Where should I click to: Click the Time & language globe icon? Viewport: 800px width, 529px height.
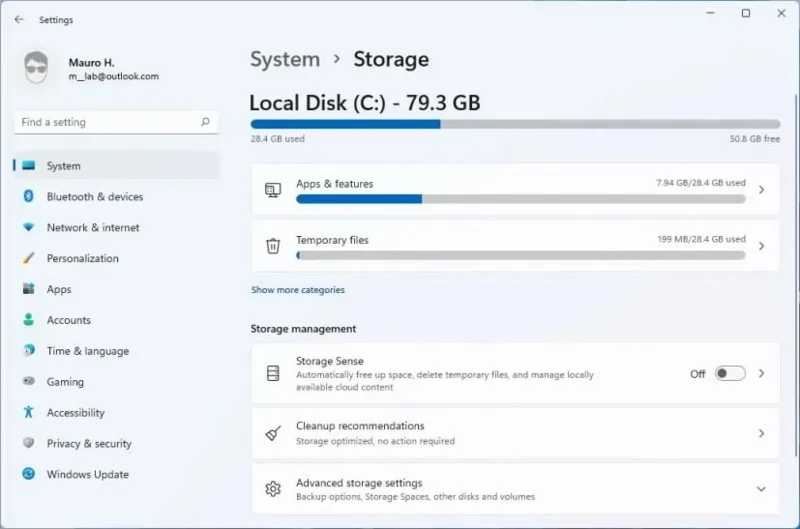point(29,350)
